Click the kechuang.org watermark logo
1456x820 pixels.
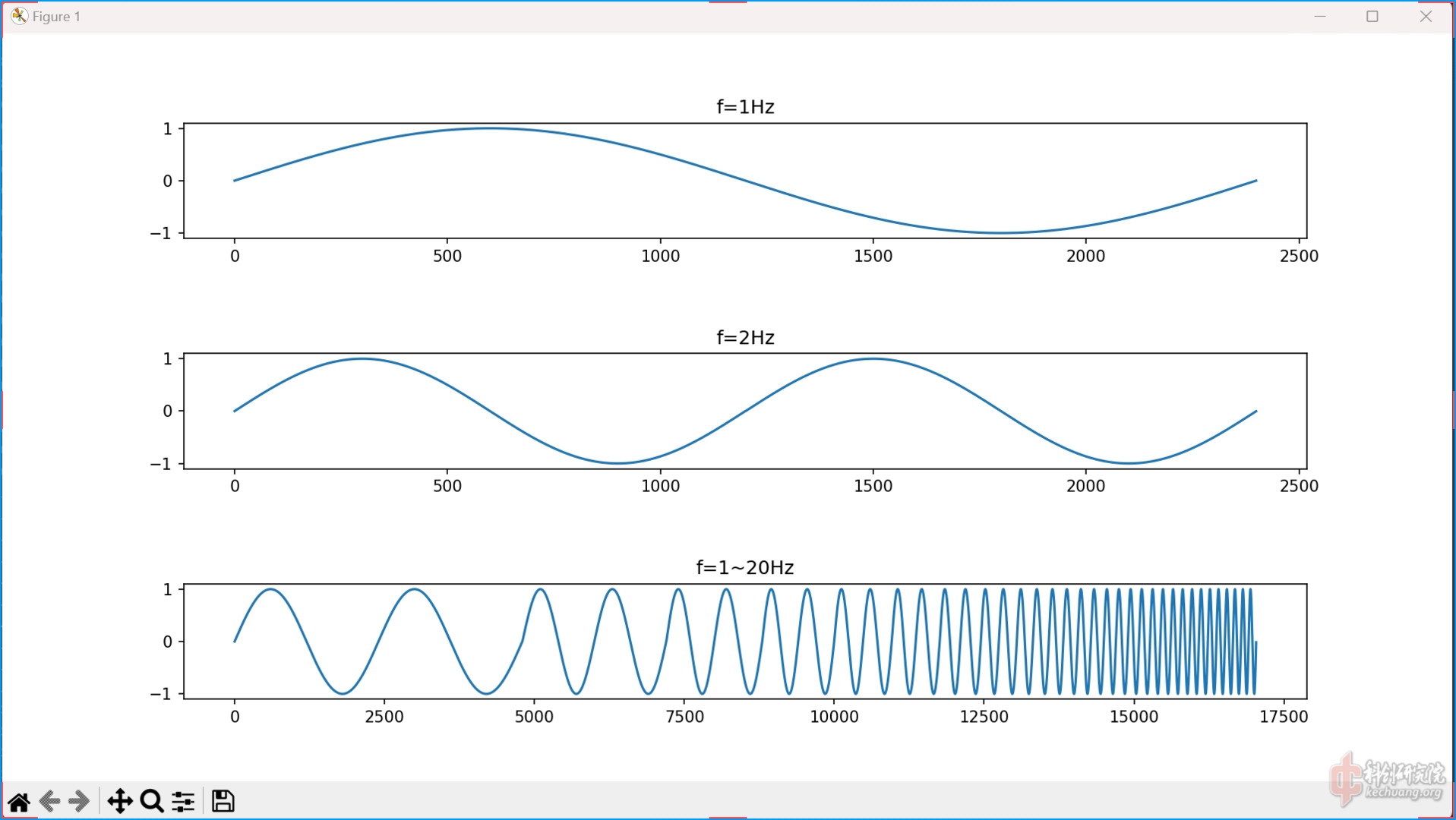[1387, 779]
